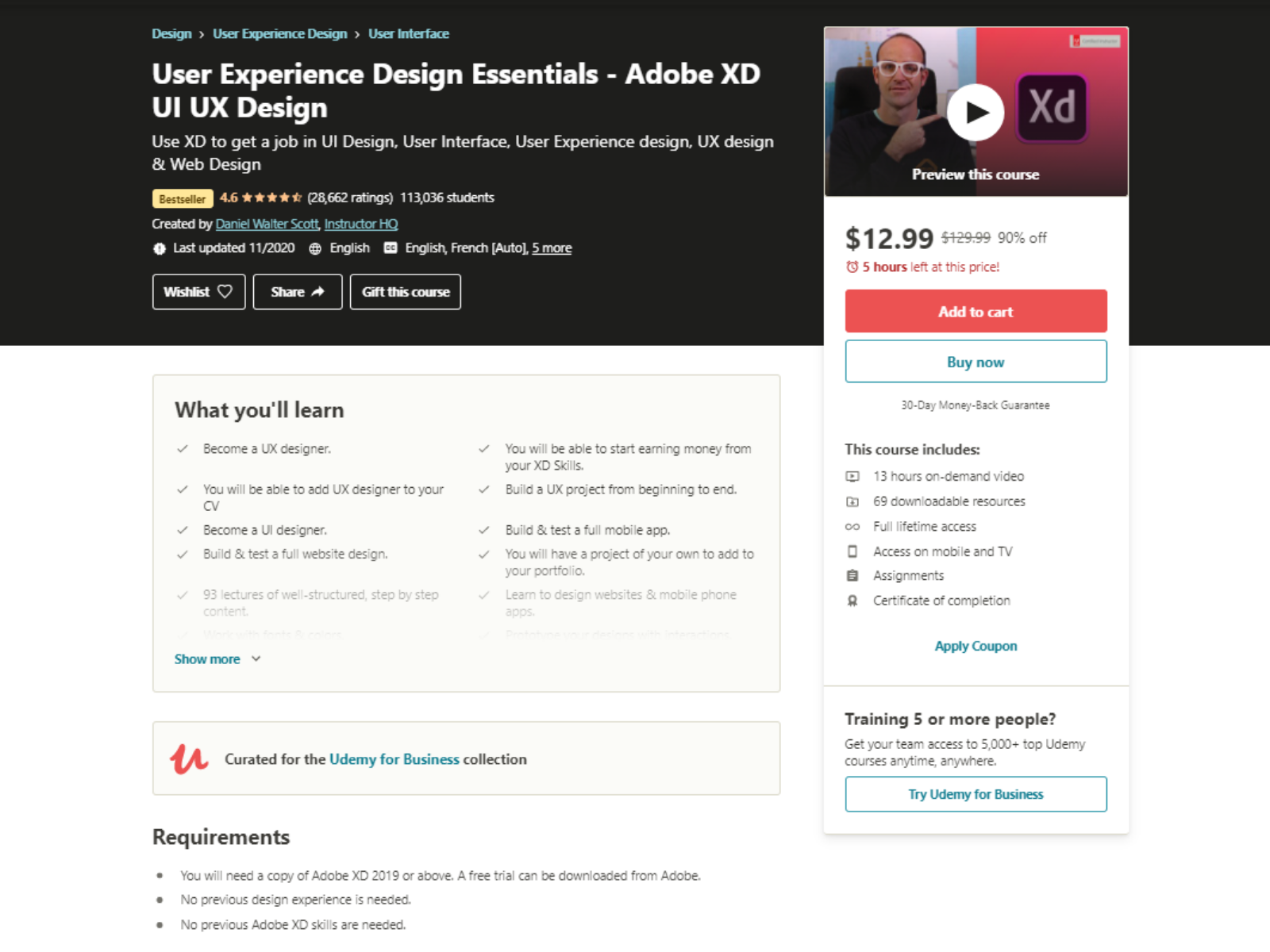This screenshot has height=952, width=1270.
Task: Click Gift this course button
Action: (406, 292)
